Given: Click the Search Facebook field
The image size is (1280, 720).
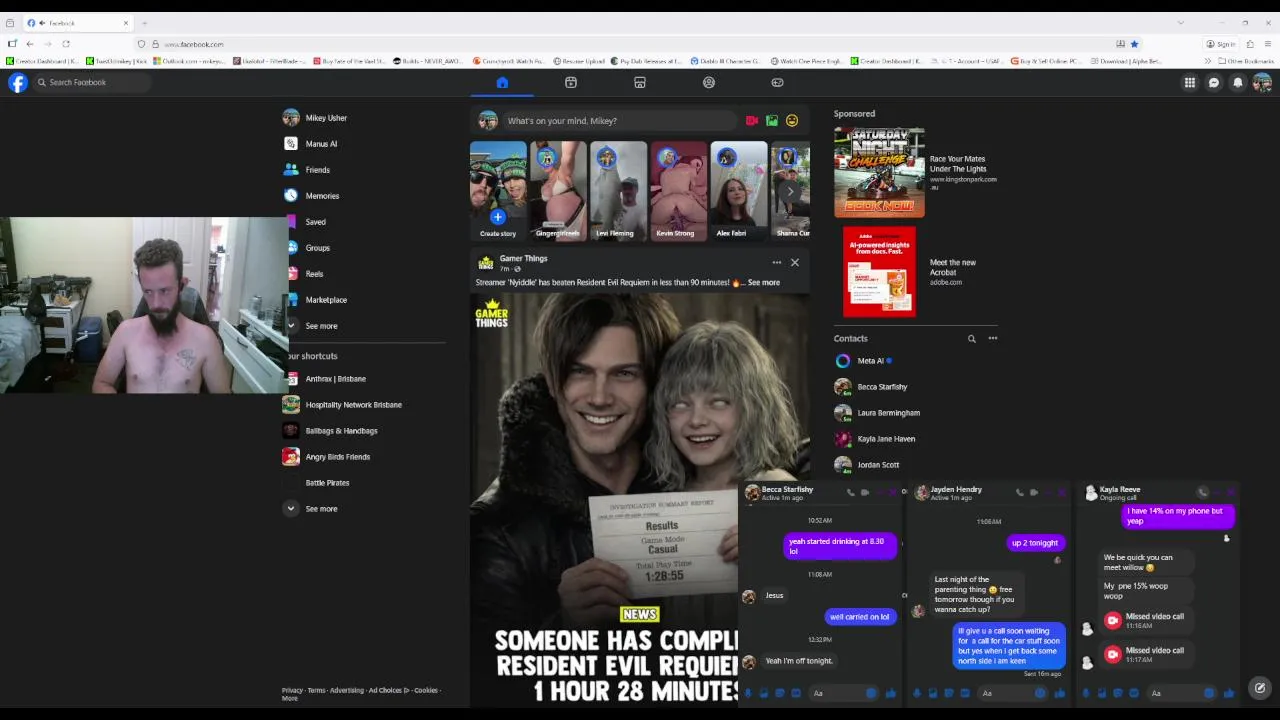Looking at the screenshot, I should pos(91,83).
